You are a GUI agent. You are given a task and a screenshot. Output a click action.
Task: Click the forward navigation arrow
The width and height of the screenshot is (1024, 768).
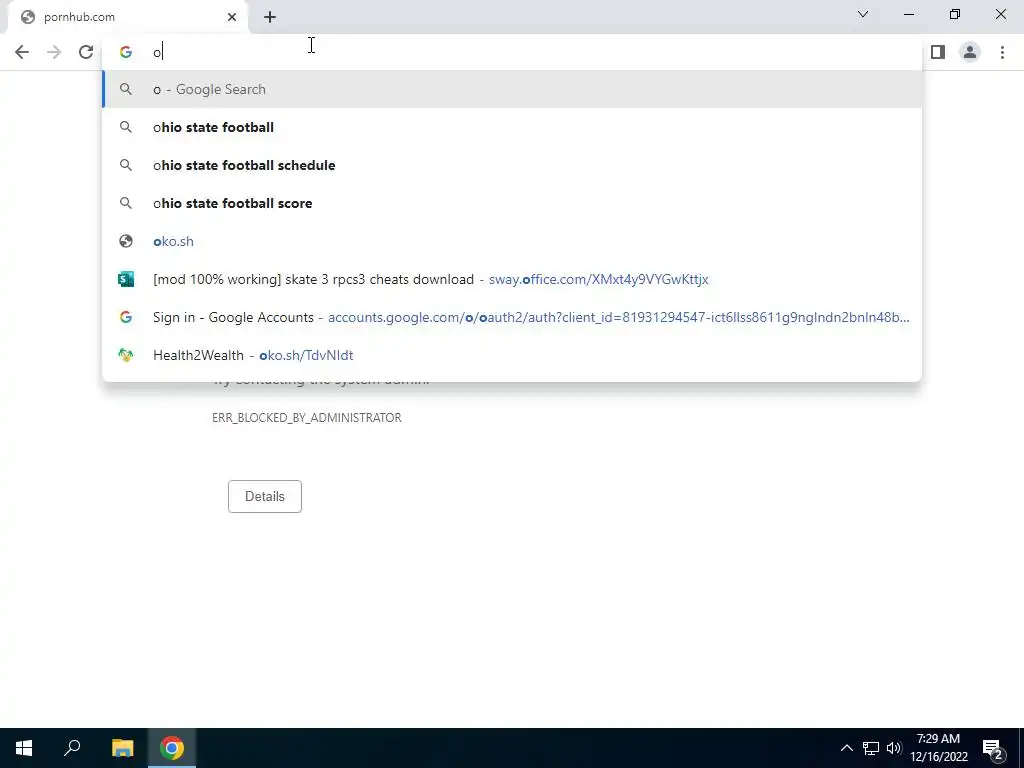click(x=54, y=52)
